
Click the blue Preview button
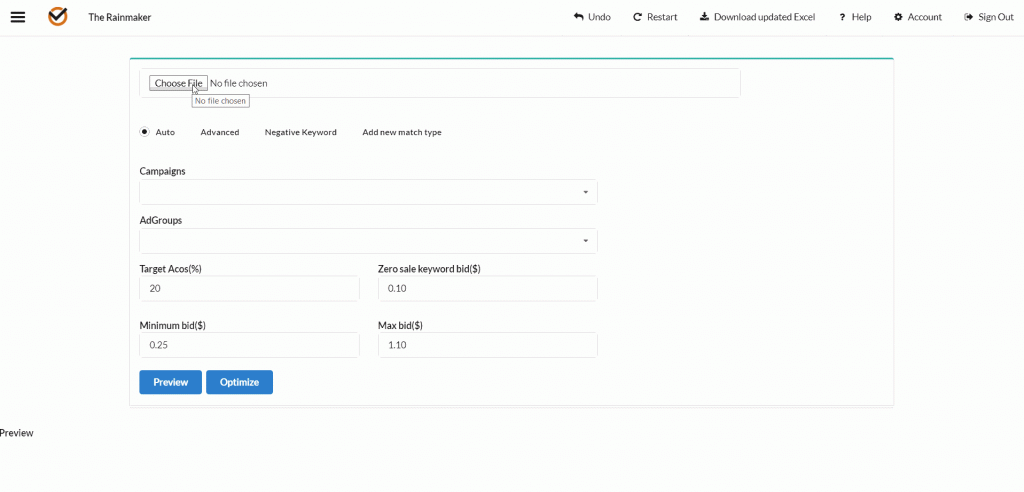pos(170,382)
